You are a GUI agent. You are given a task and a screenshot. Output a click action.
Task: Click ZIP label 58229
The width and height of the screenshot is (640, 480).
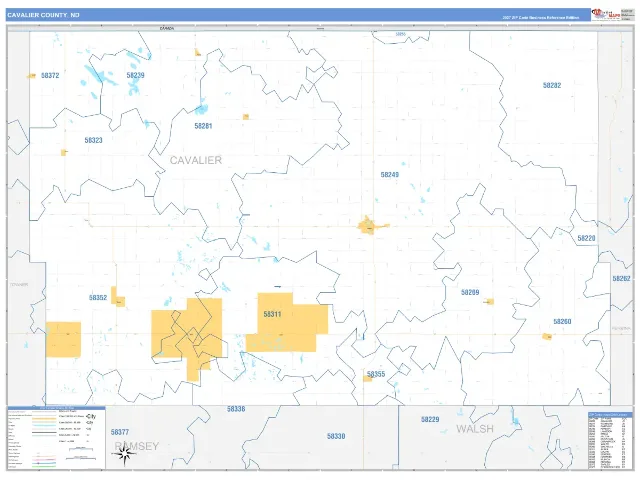[430, 420]
